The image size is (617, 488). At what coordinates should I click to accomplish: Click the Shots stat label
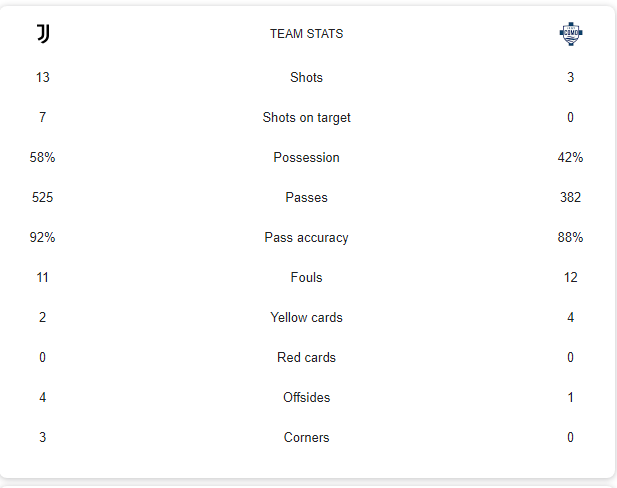pyautogui.click(x=306, y=77)
